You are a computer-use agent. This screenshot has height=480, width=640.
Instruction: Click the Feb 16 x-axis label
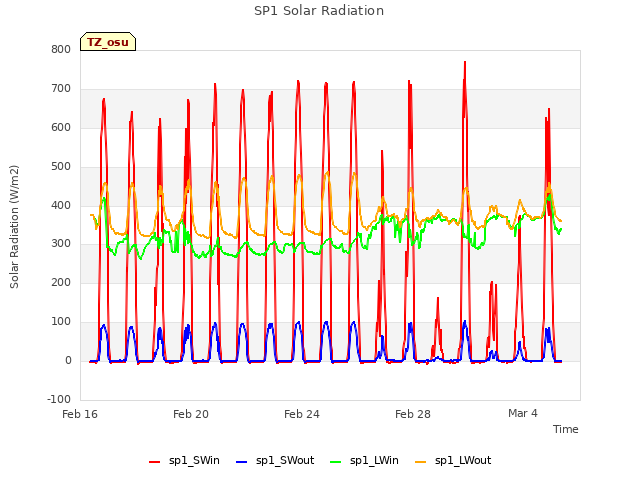point(80,414)
